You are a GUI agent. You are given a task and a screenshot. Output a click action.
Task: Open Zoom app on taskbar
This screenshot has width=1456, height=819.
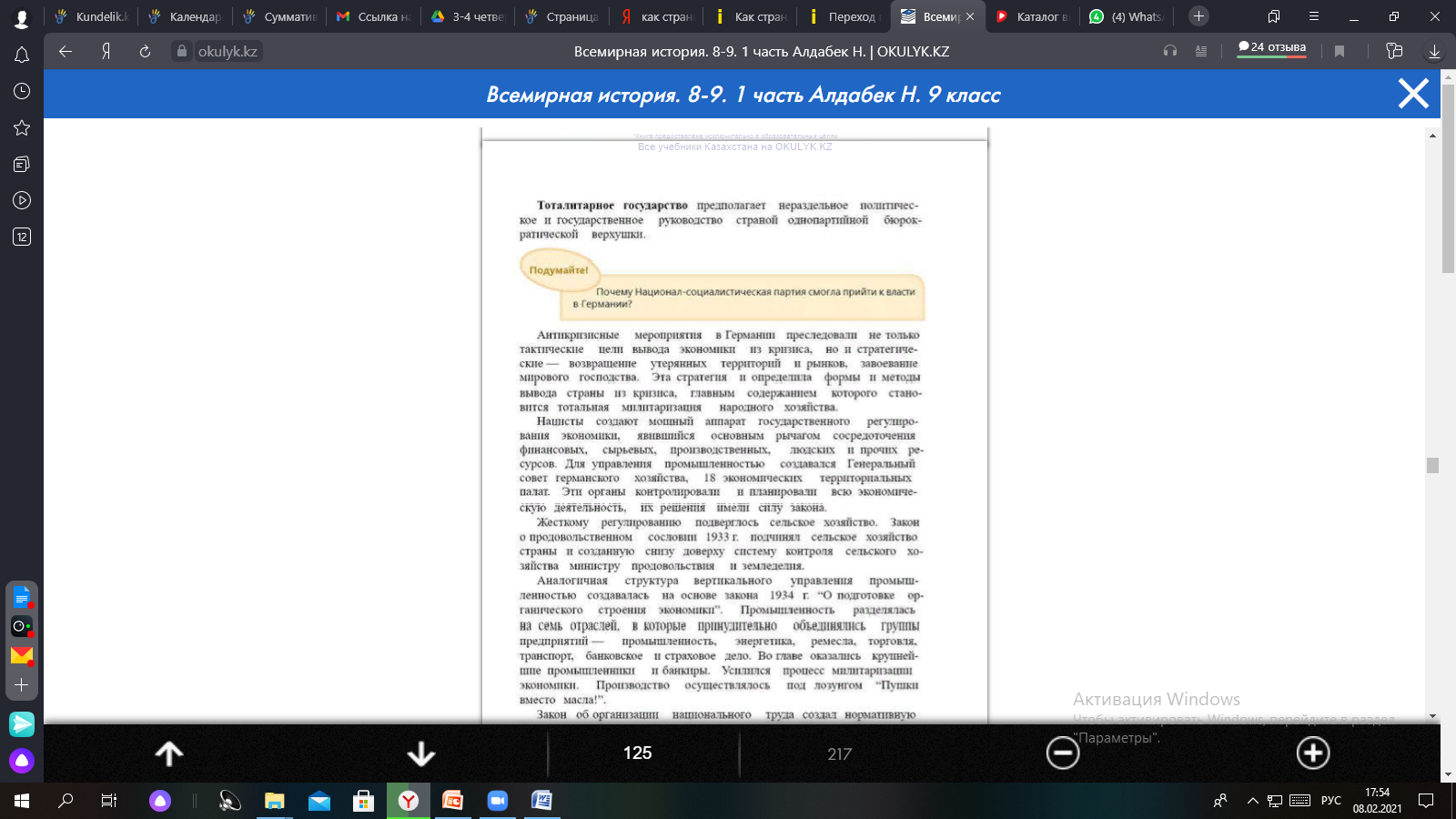coord(497,801)
